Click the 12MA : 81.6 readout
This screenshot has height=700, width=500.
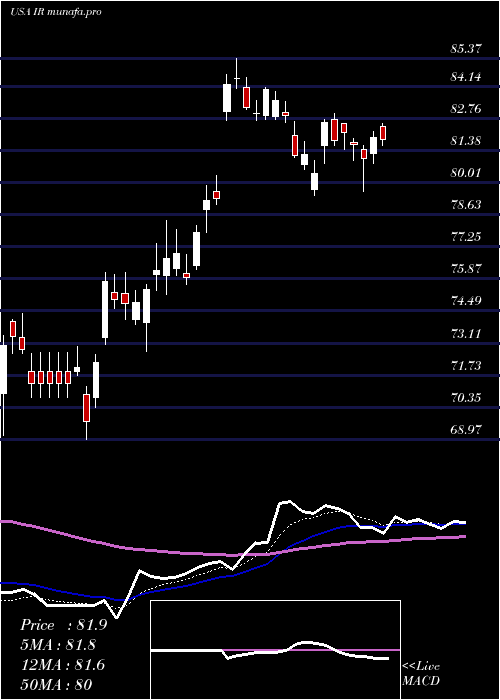point(62,665)
